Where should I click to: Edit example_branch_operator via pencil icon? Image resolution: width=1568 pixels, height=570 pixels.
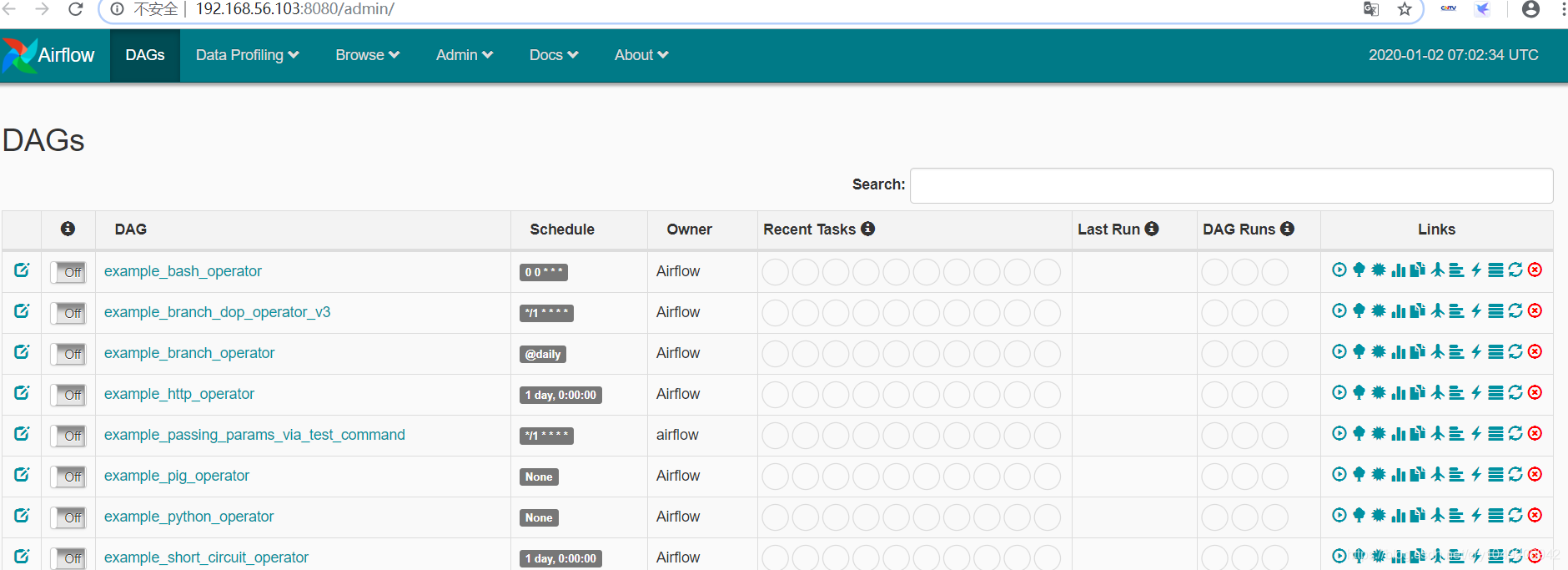point(22,351)
